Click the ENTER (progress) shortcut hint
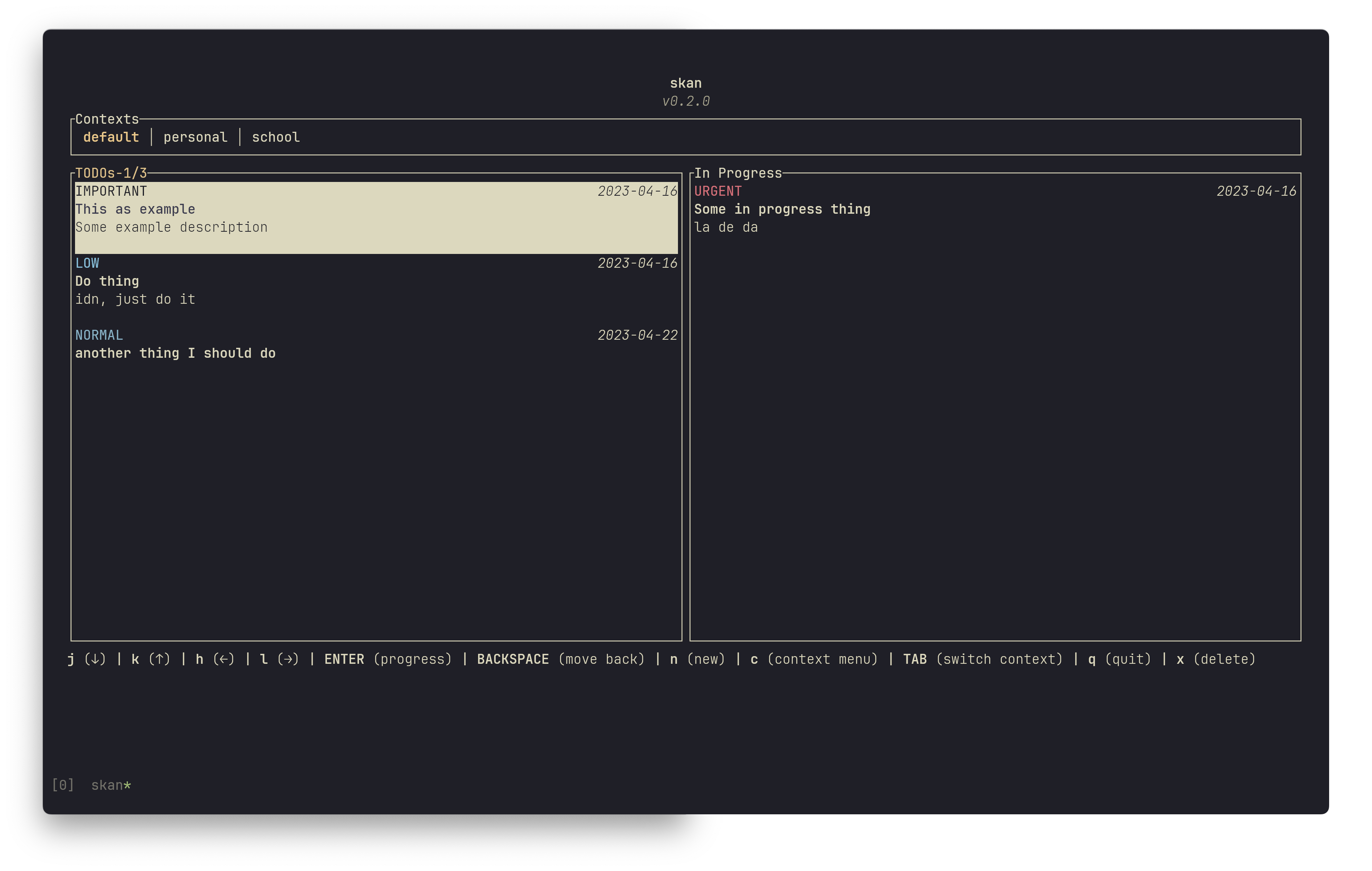The image size is (1372, 871). [389, 660]
